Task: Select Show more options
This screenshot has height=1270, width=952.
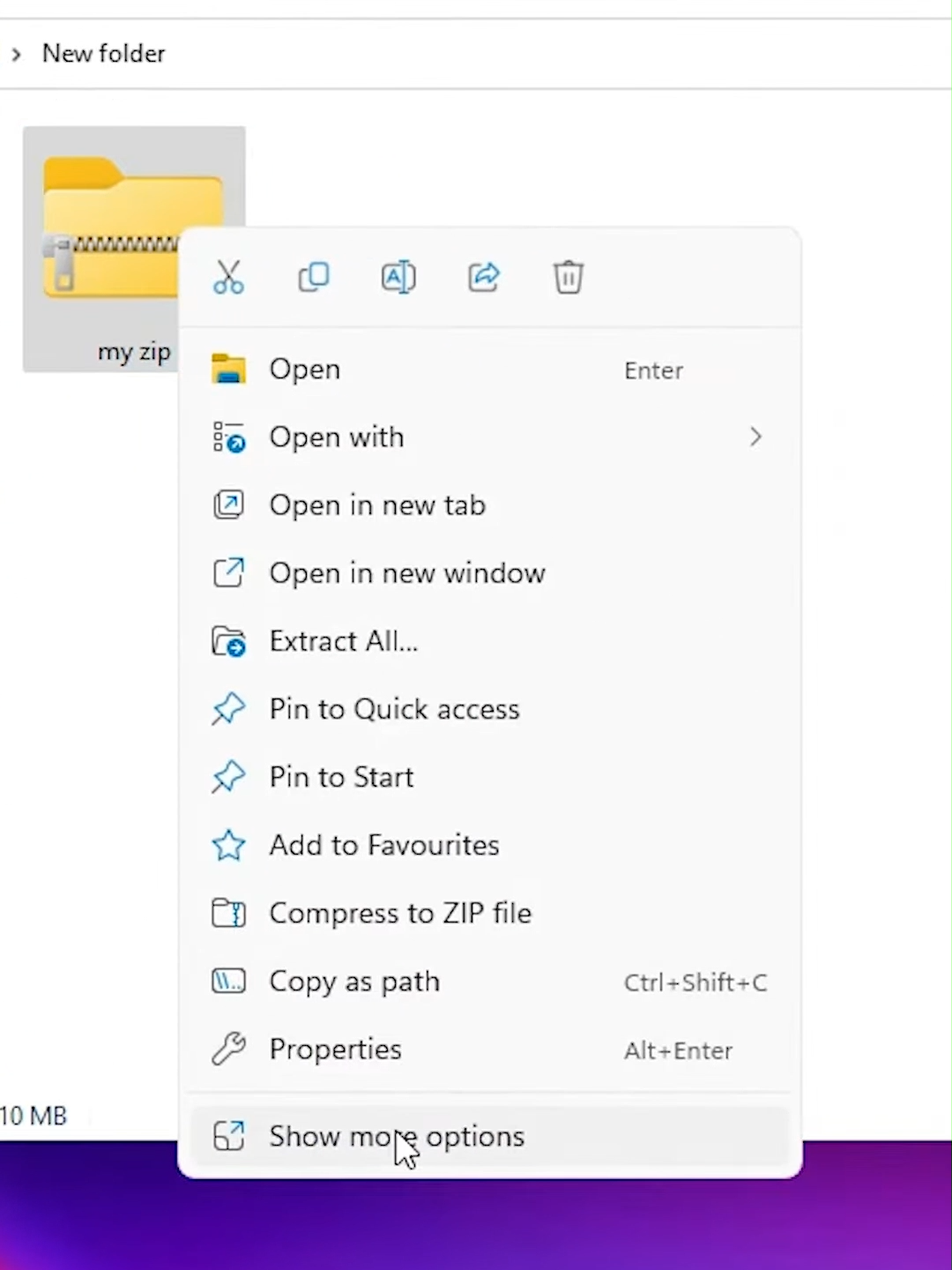Action: pos(489,1136)
